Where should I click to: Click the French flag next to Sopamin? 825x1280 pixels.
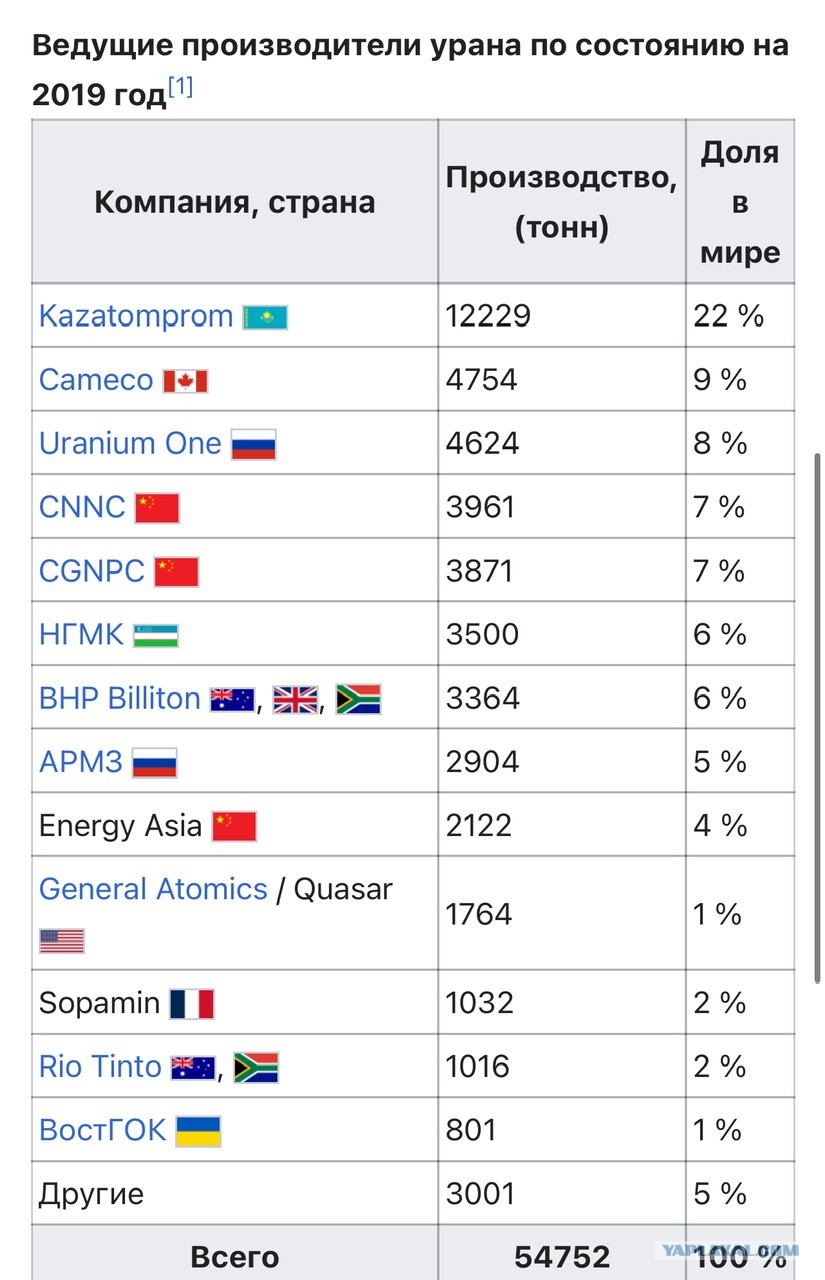tap(191, 1003)
